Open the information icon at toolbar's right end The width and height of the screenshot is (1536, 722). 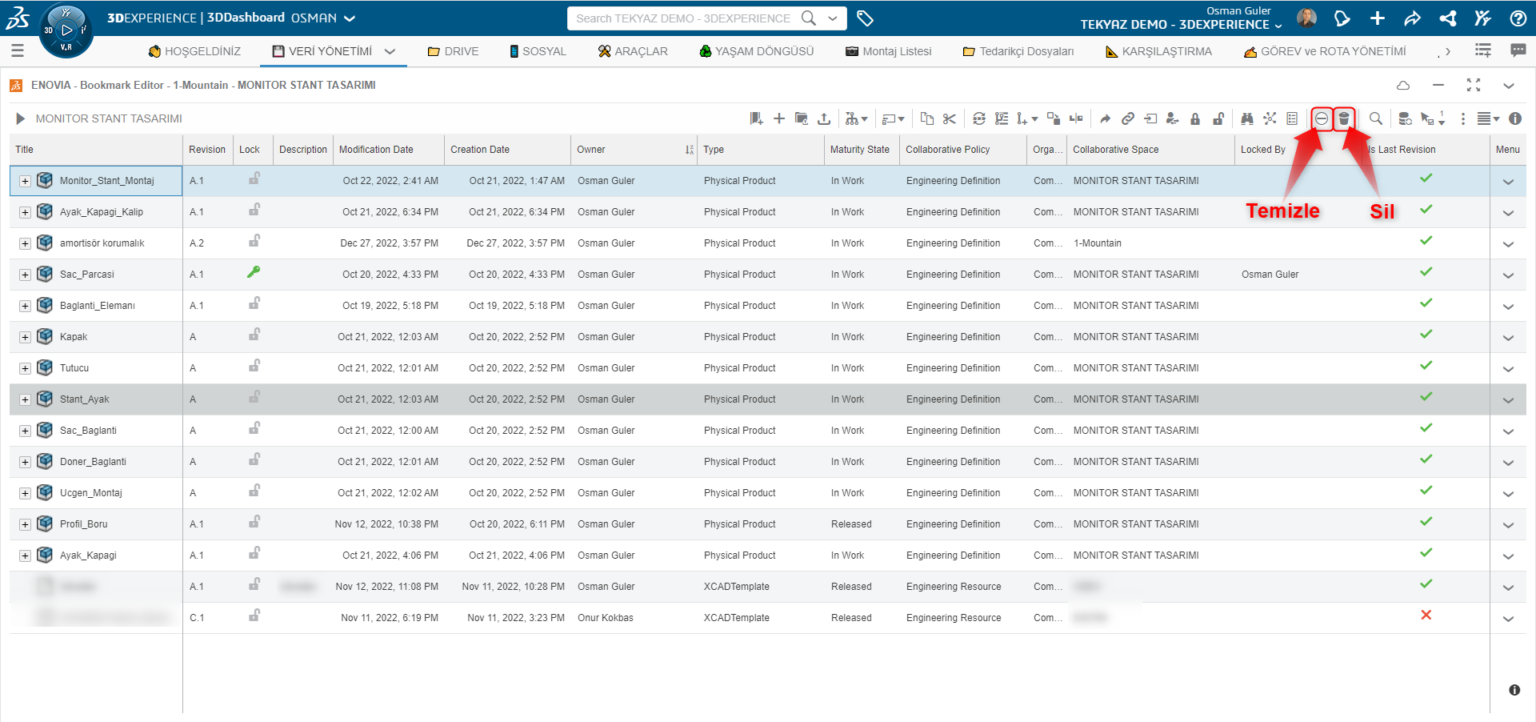(1516, 118)
